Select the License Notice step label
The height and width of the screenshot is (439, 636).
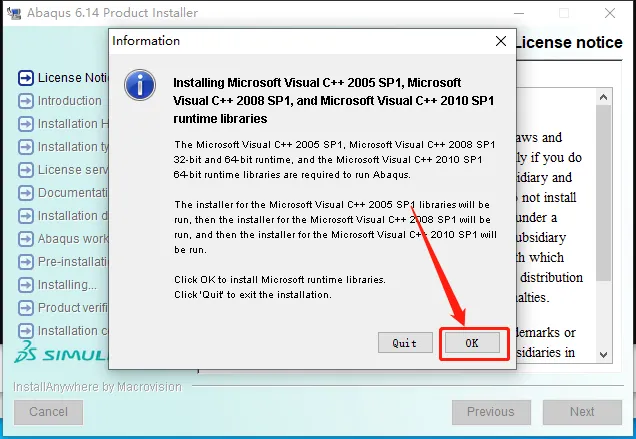click(x=73, y=78)
